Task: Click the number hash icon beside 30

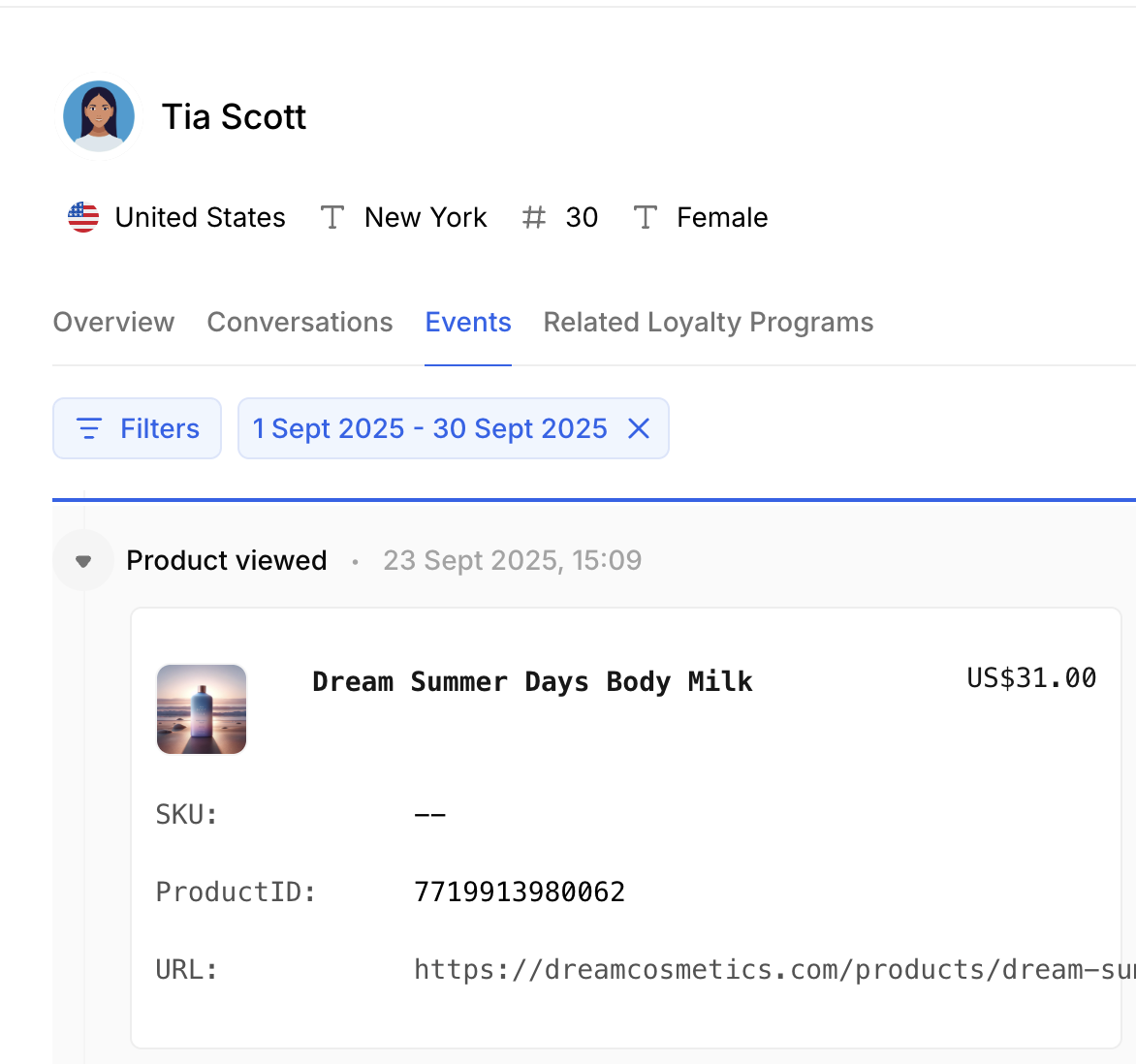Action: tap(533, 217)
